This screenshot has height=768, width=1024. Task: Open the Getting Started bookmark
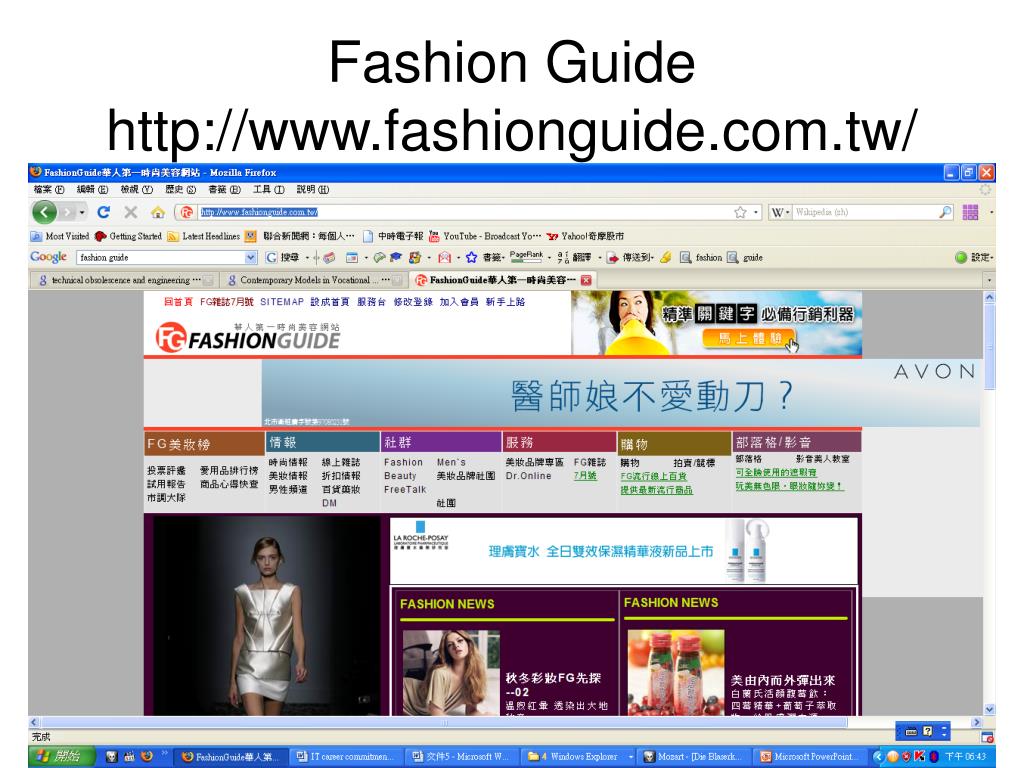pos(128,236)
